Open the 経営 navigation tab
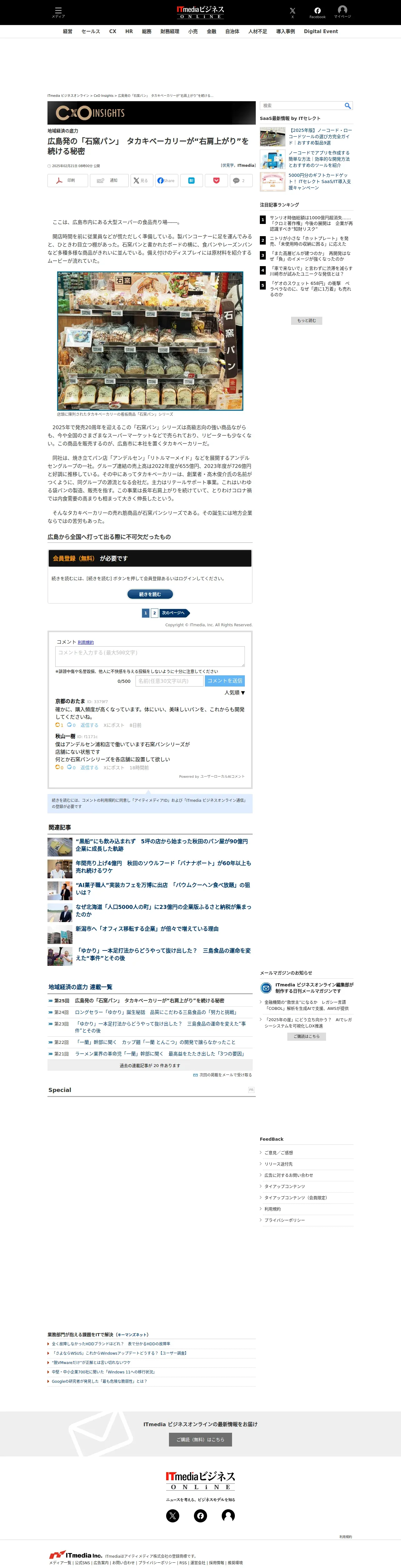The image size is (401, 1568). click(67, 31)
